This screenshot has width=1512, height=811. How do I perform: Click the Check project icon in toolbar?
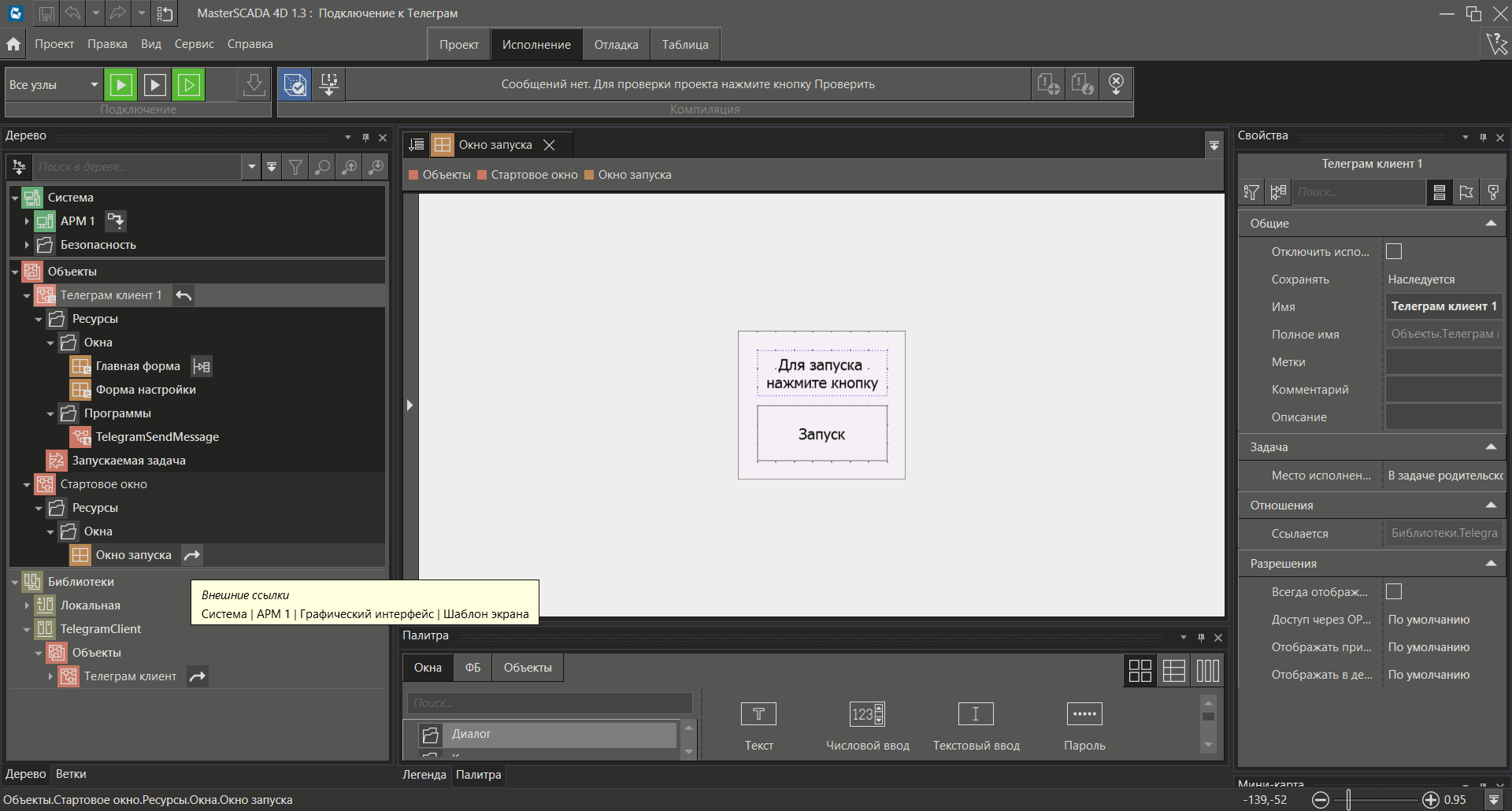(x=295, y=84)
